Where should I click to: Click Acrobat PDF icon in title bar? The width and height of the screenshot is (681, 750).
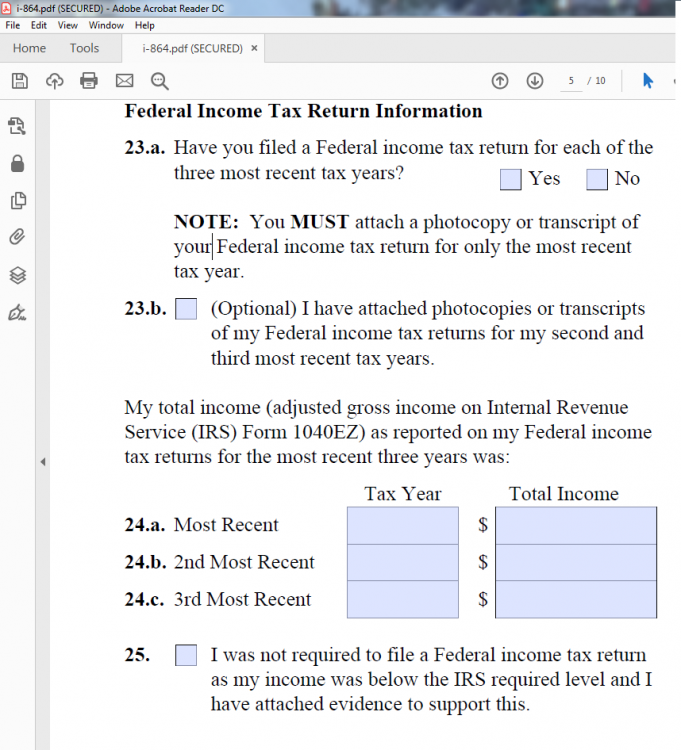coord(6,8)
